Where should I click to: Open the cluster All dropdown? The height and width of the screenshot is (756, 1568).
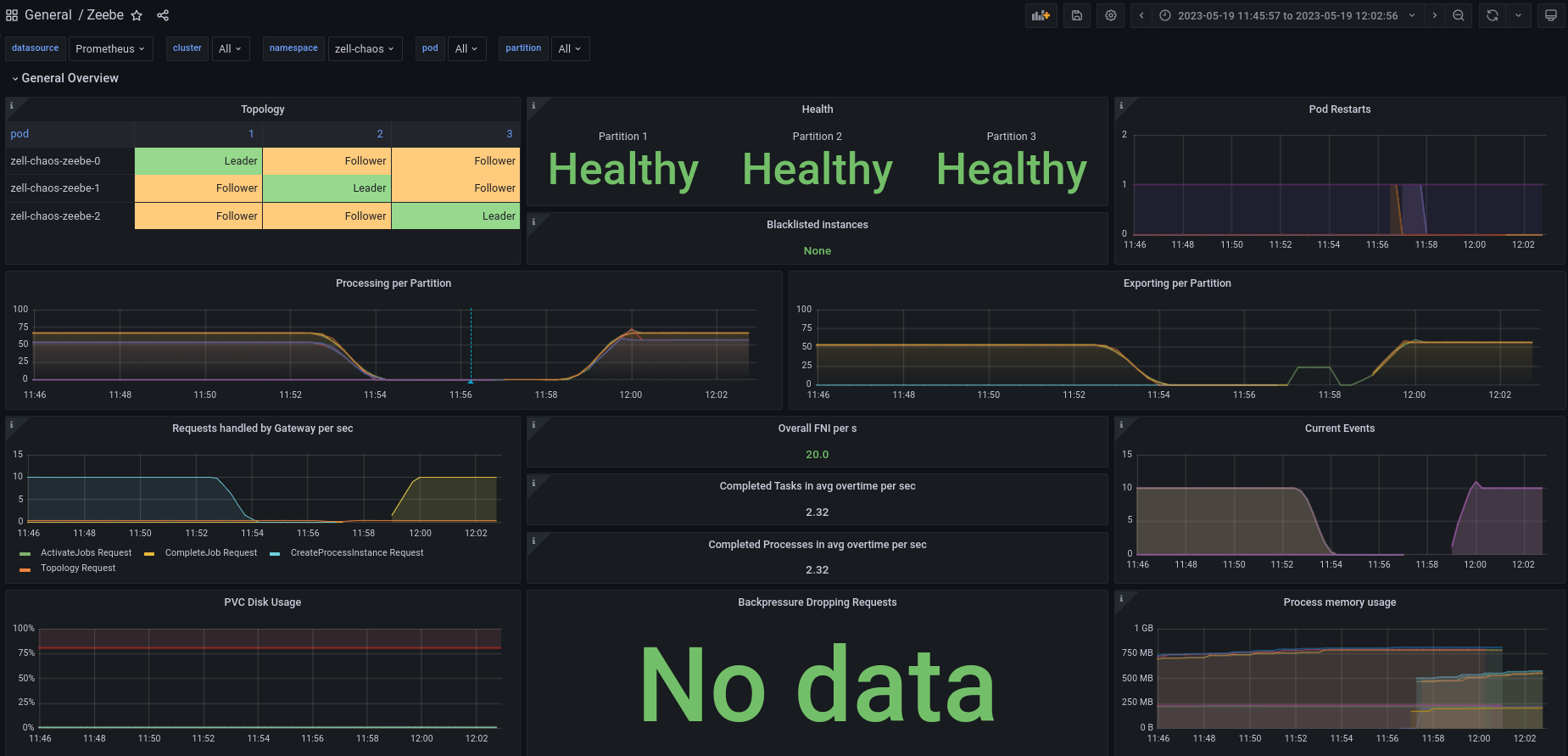pyautogui.click(x=230, y=48)
